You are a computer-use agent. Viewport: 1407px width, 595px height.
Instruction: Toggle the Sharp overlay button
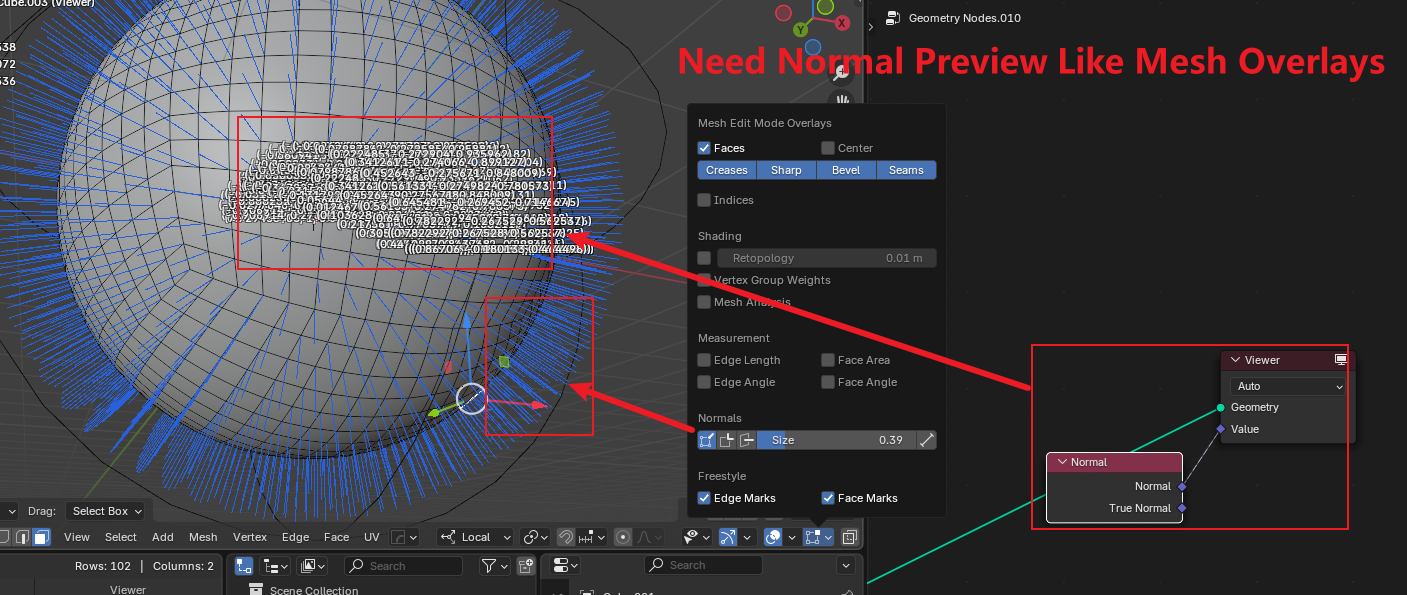(x=786, y=170)
